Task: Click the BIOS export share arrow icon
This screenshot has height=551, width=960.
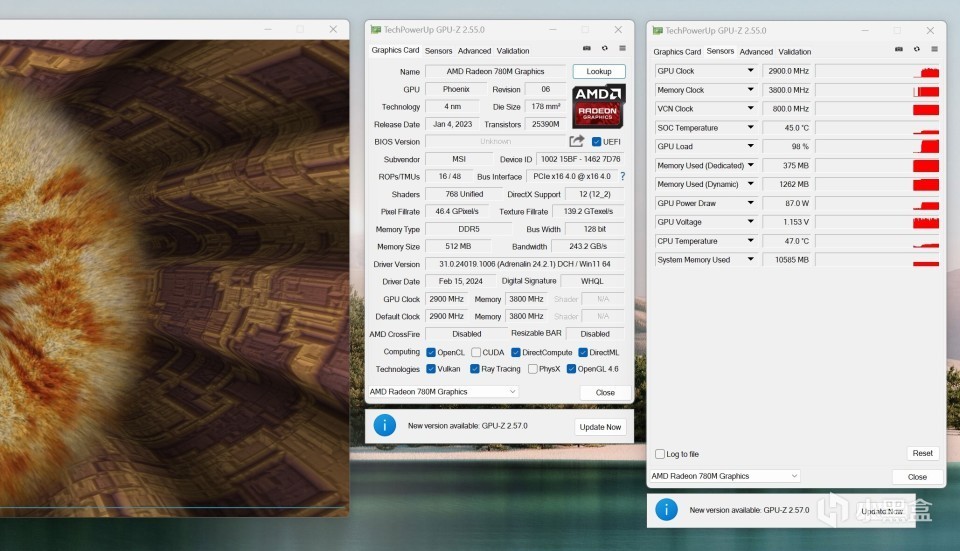Action: pyautogui.click(x=577, y=142)
